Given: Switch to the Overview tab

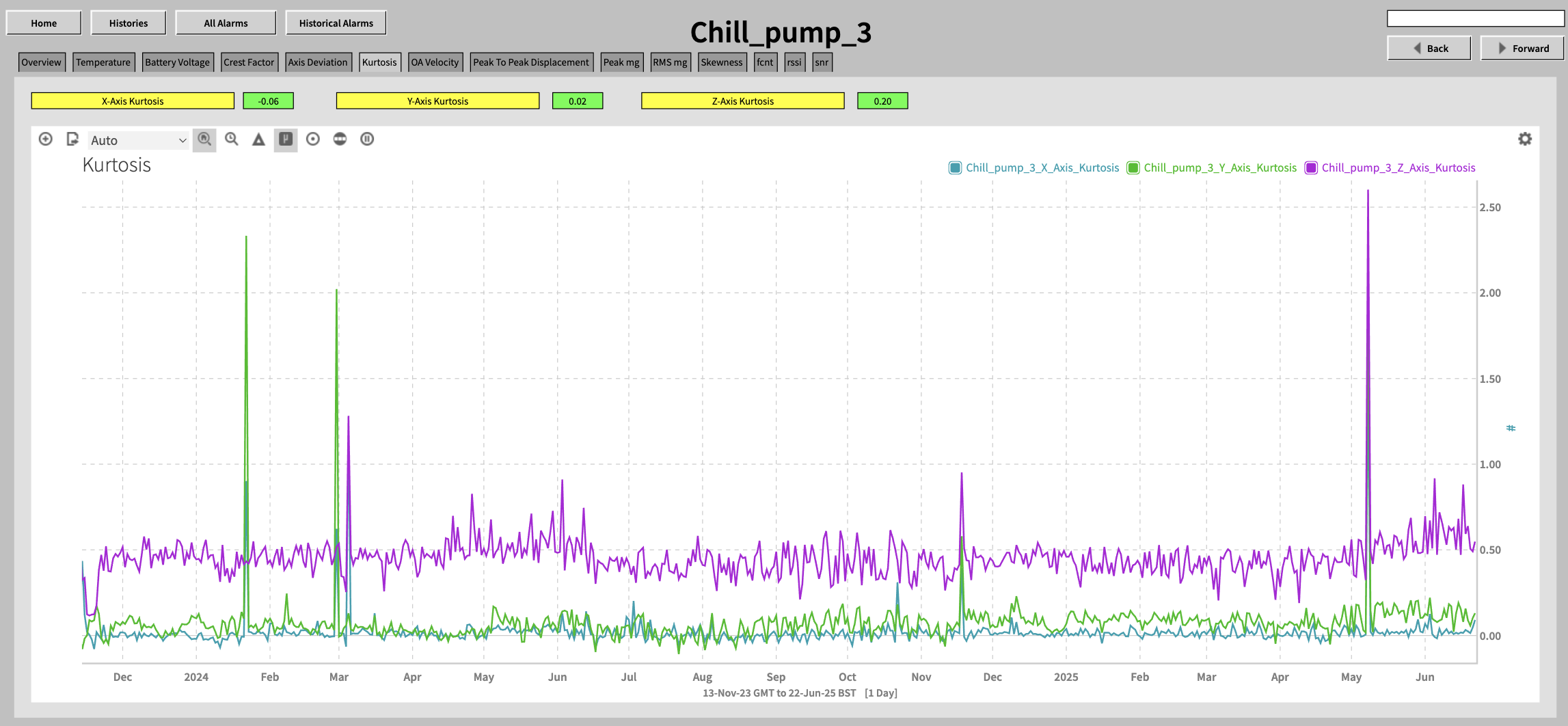Looking at the screenshot, I should pyautogui.click(x=41, y=62).
